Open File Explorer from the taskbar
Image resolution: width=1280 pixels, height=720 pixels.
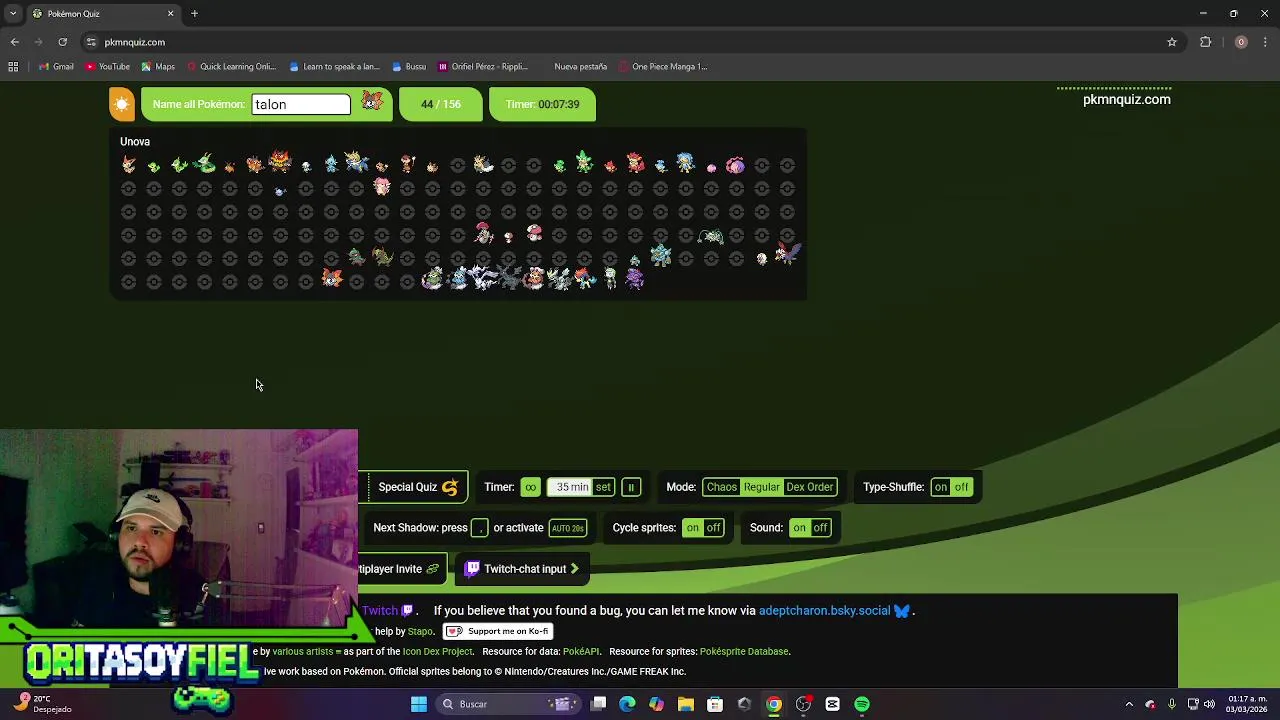(x=686, y=704)
